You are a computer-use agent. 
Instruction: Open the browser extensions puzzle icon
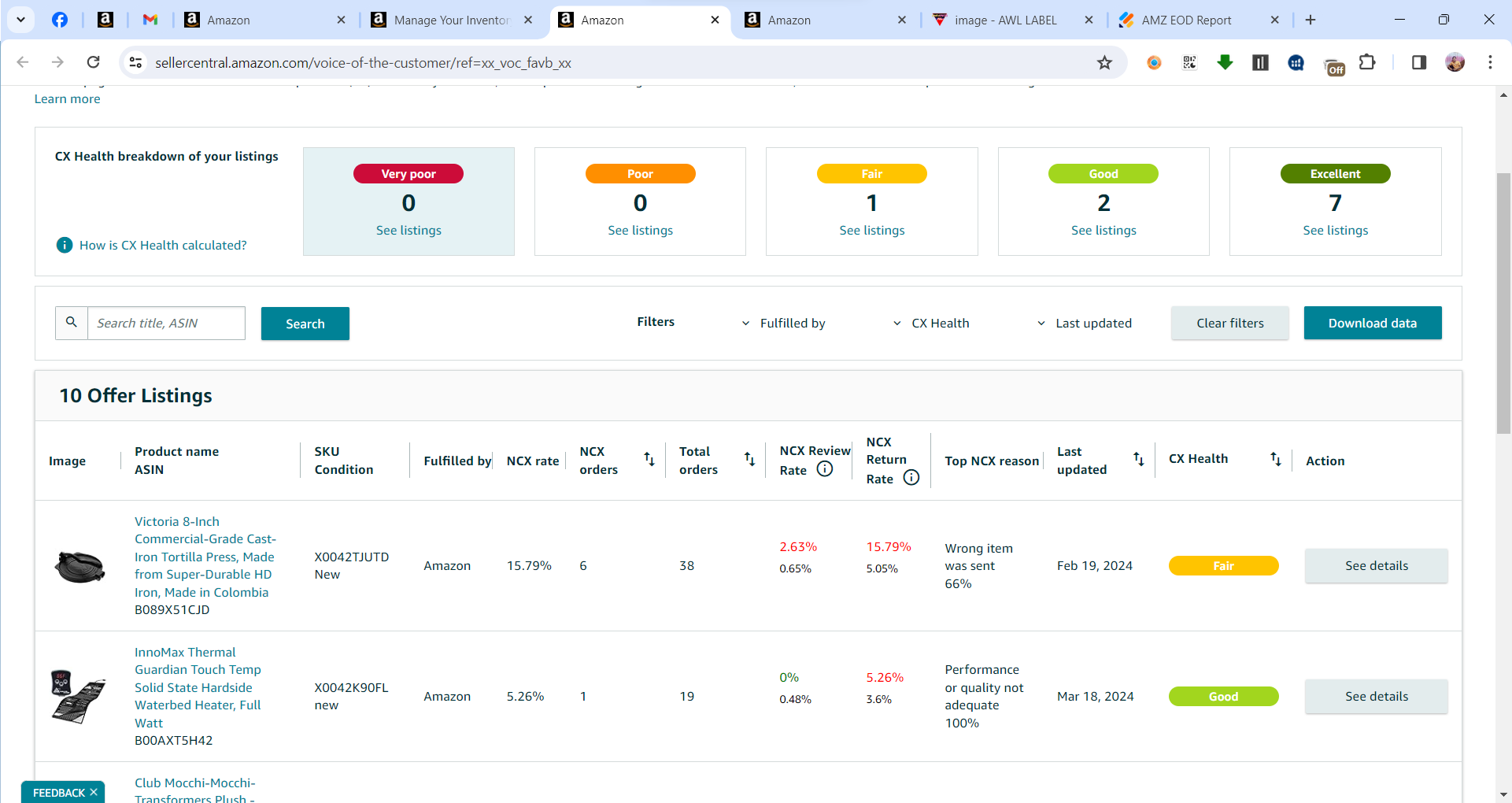1368,62
